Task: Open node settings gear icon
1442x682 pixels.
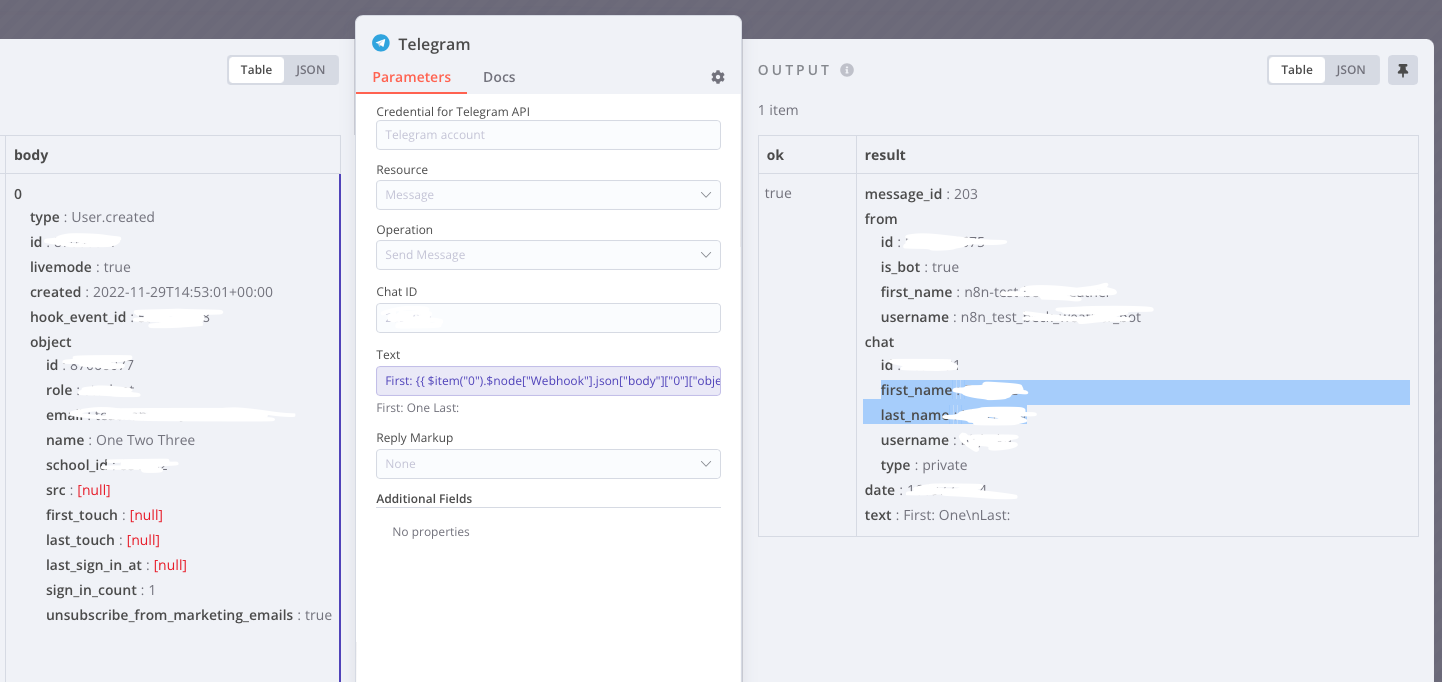Action: (717, 77)
